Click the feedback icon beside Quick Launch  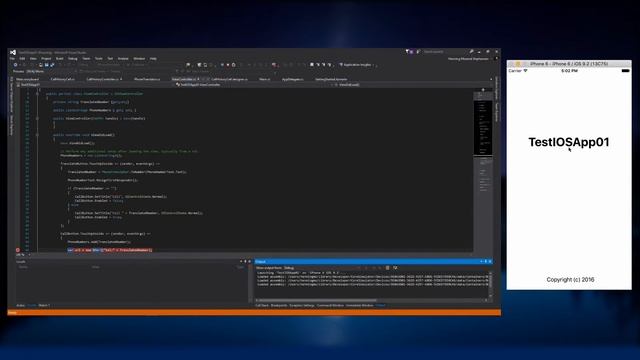[418, 52]
